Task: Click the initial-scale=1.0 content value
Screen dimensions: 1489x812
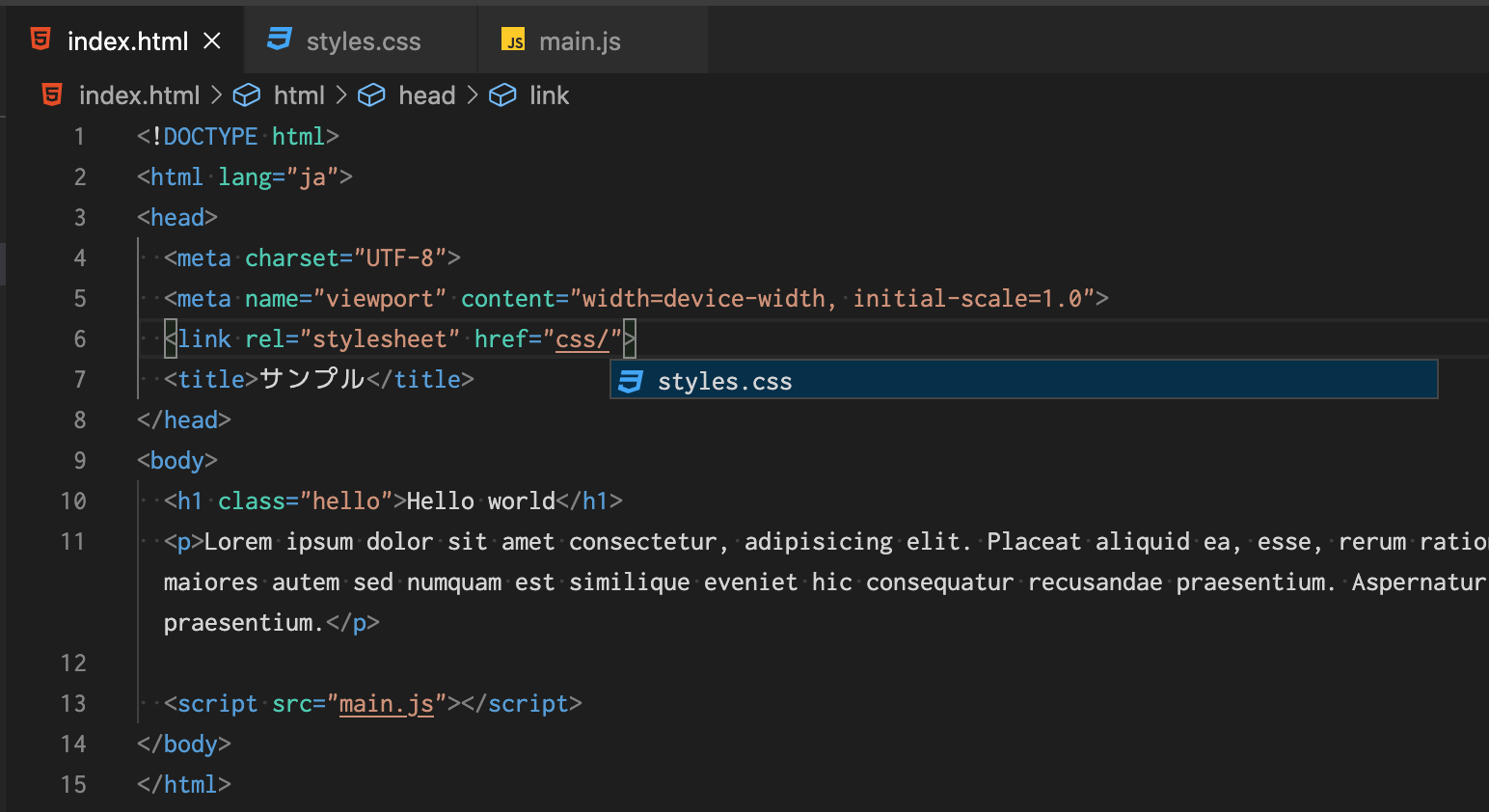Action: point(967,299)
